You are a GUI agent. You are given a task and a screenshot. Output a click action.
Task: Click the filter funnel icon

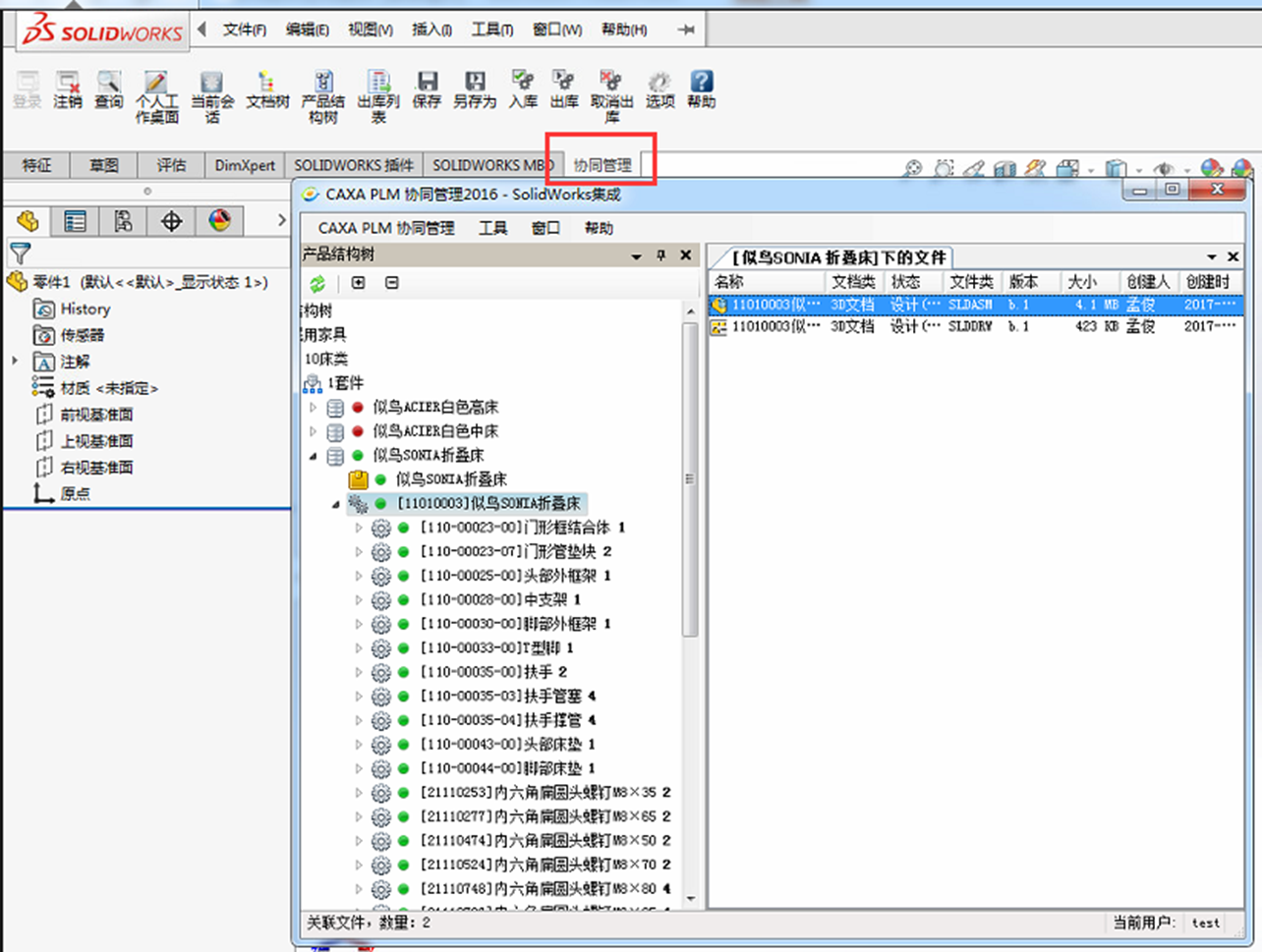(x=20, y=253)
